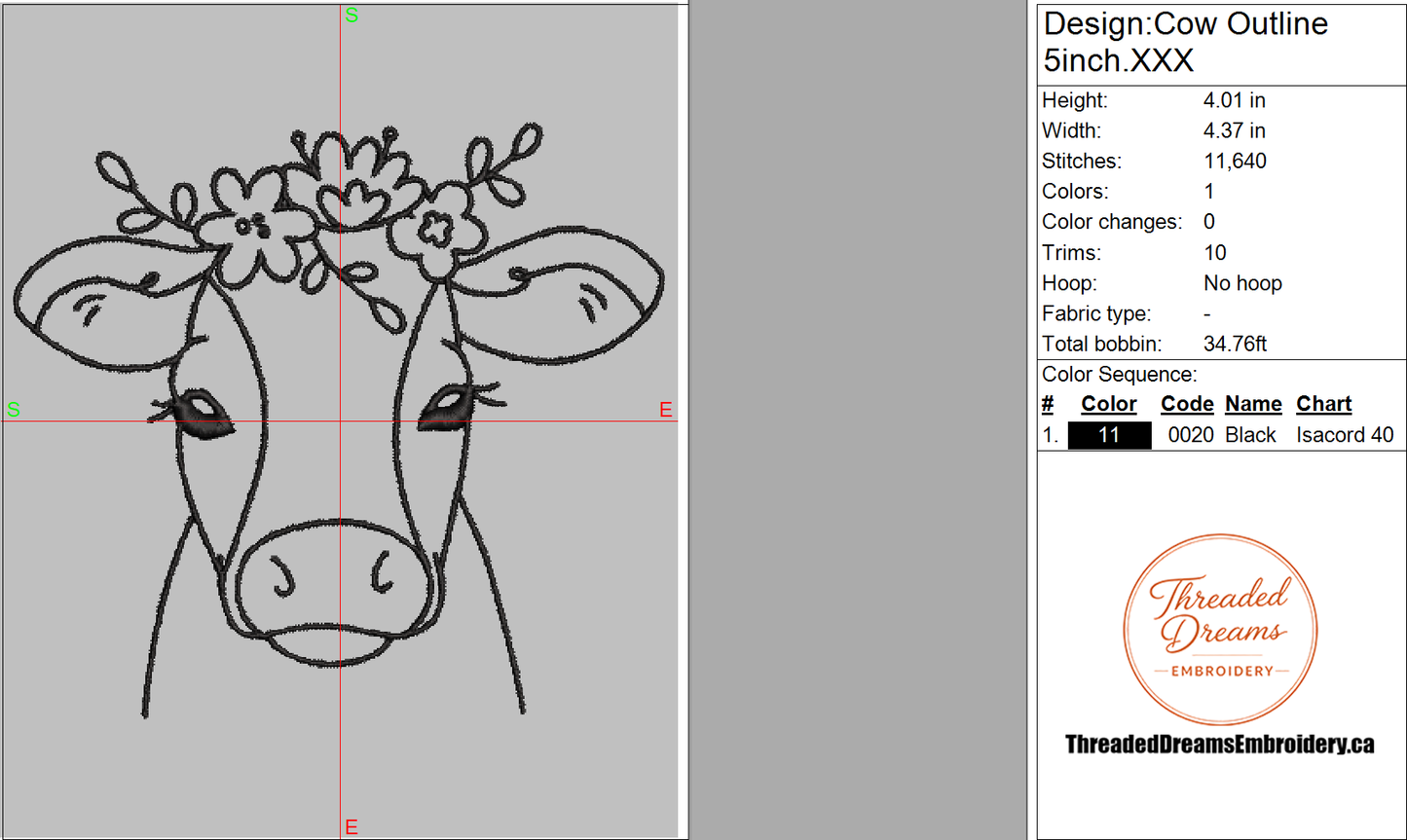Click the 'Code' column header

click(1187, 404)
